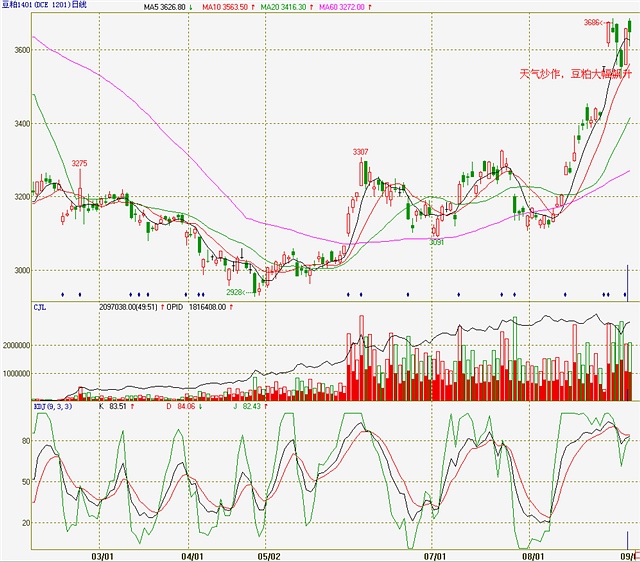Click the 05/02 date label
This screenshot has height=562, width=640.
[269, 556]
